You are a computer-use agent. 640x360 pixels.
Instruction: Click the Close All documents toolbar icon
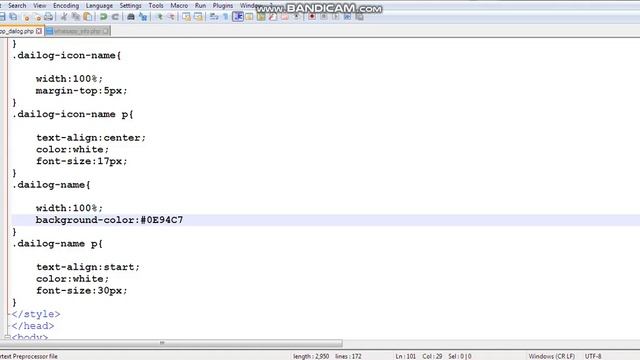point(37,17)
